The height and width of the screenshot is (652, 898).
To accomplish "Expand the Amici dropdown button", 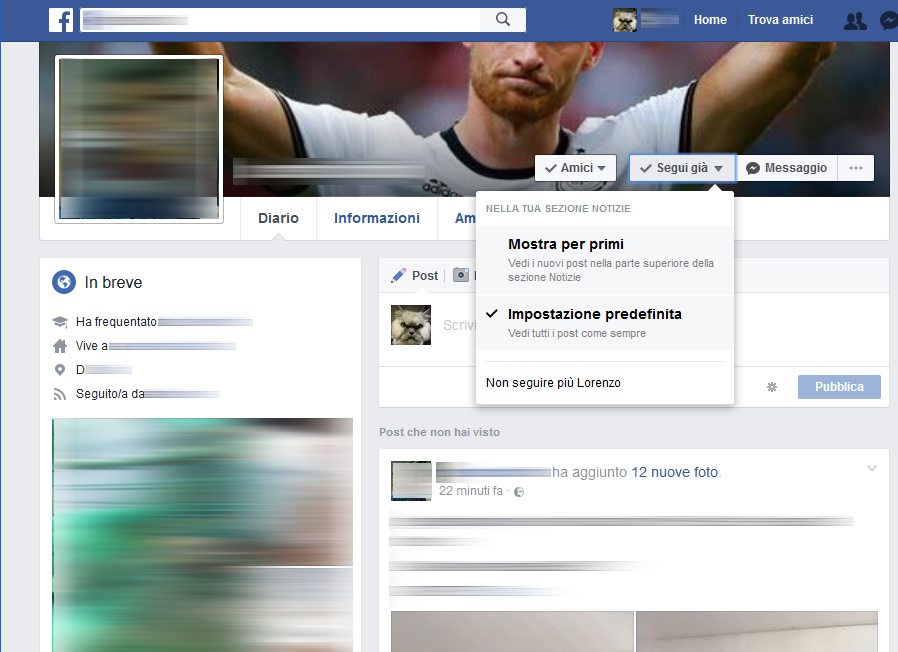I will pyautogui.click(x=575, y=168).
